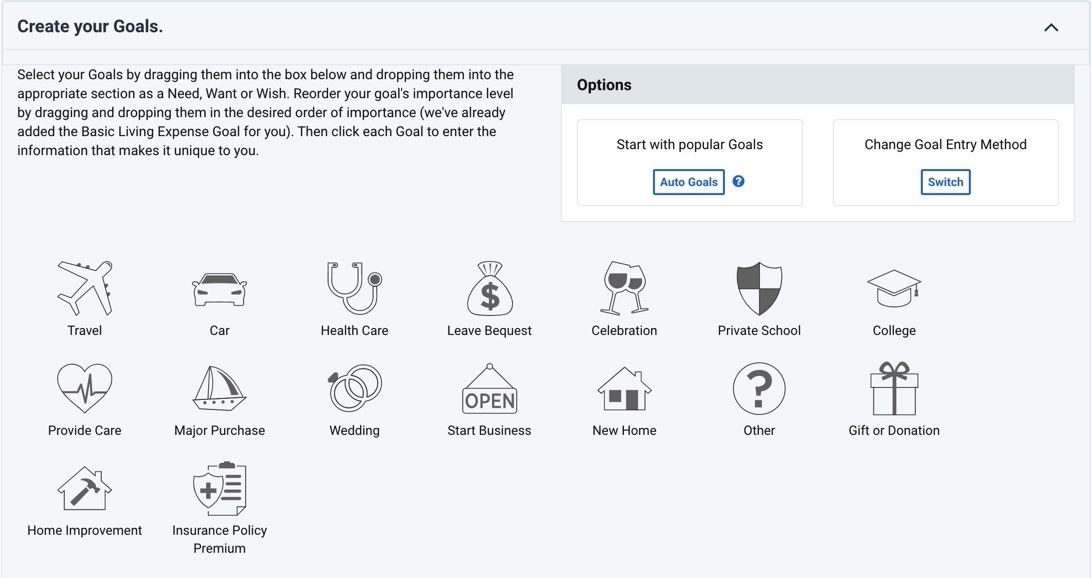Screen dimensions: 1091x578
Task: Choose the Wedding rings icon
Action: tap(354, 388)
